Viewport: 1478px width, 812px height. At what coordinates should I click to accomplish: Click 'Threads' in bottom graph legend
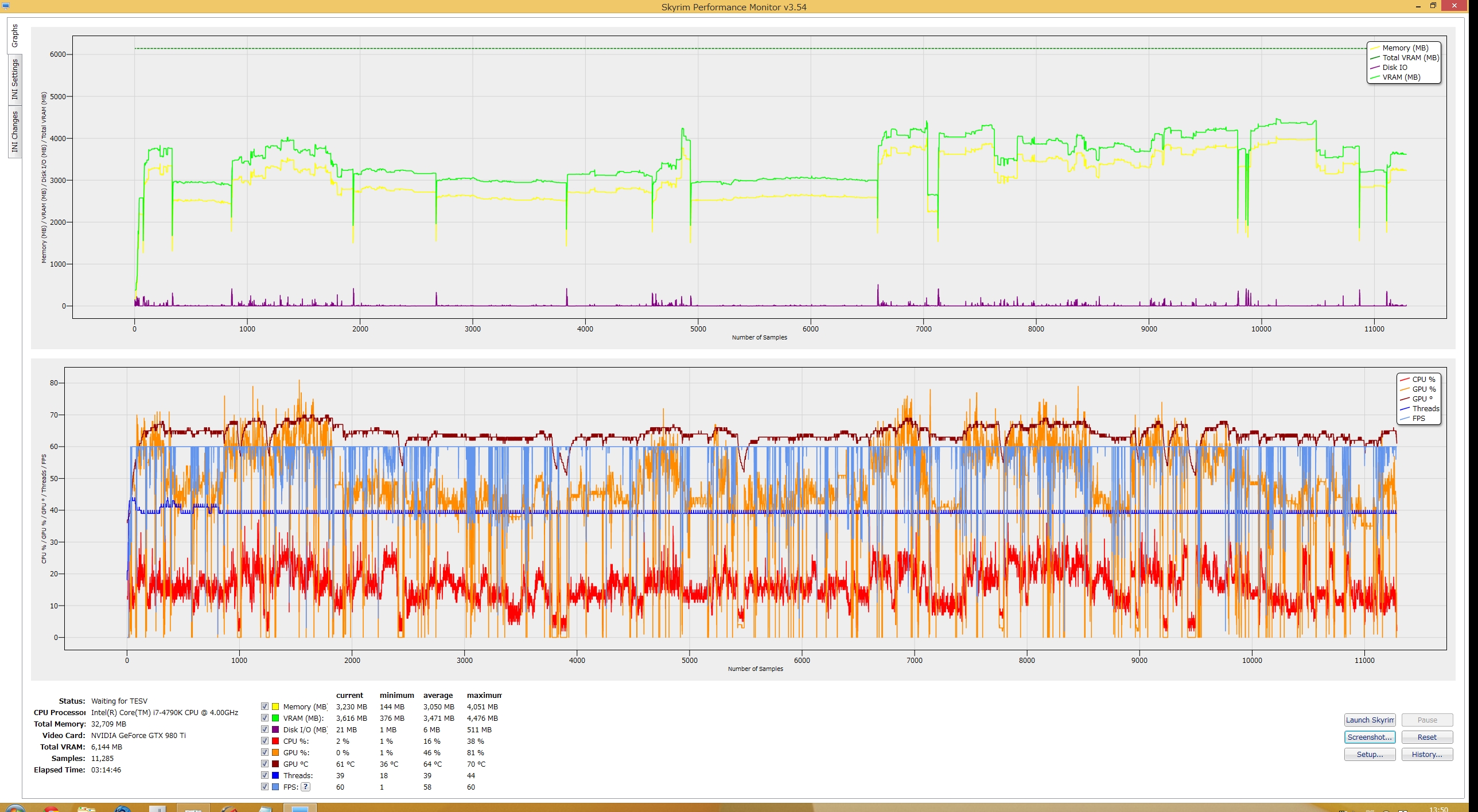tap(1426, 409)
